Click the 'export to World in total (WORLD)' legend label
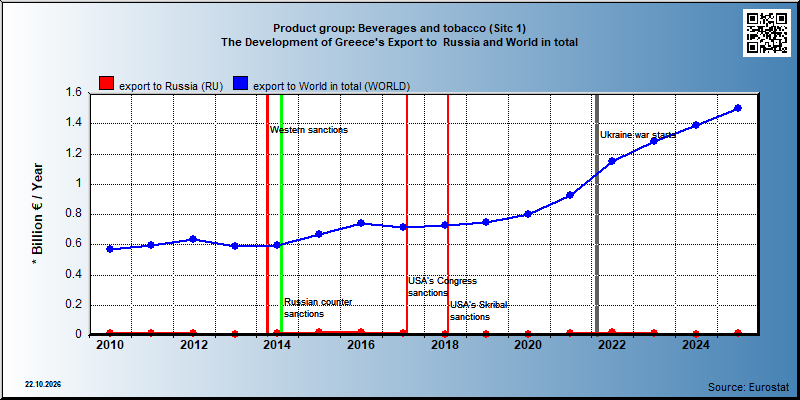Image resolution: width=800 pixels, height=400 pixels. coord(332,86)
